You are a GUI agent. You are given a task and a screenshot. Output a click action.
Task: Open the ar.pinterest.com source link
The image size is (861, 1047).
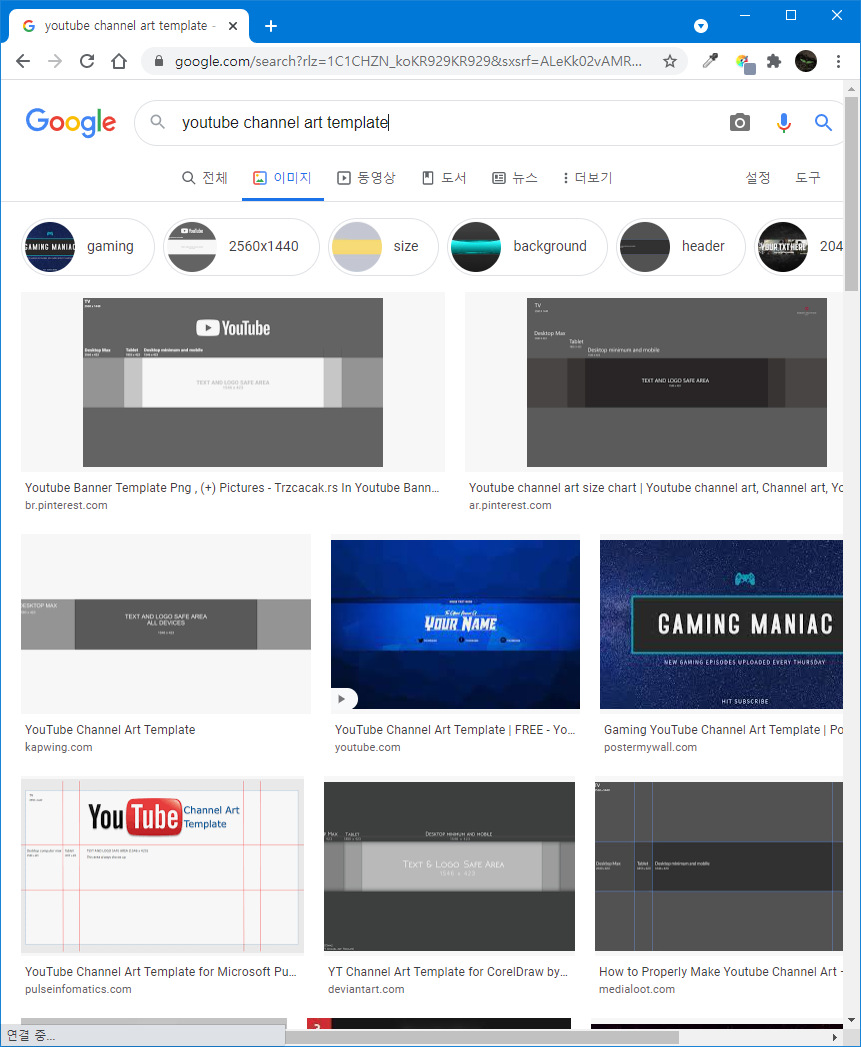click(510, 505)
